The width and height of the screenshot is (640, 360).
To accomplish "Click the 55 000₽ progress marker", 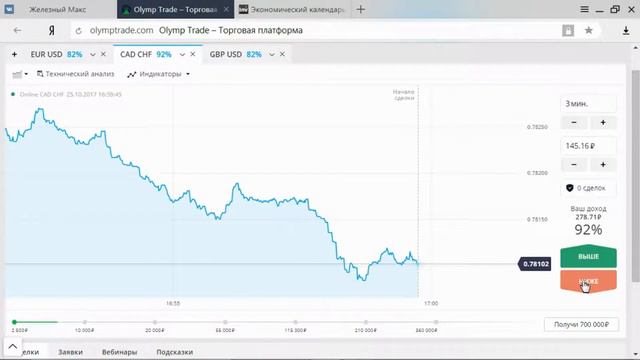I will click(225, 322).
